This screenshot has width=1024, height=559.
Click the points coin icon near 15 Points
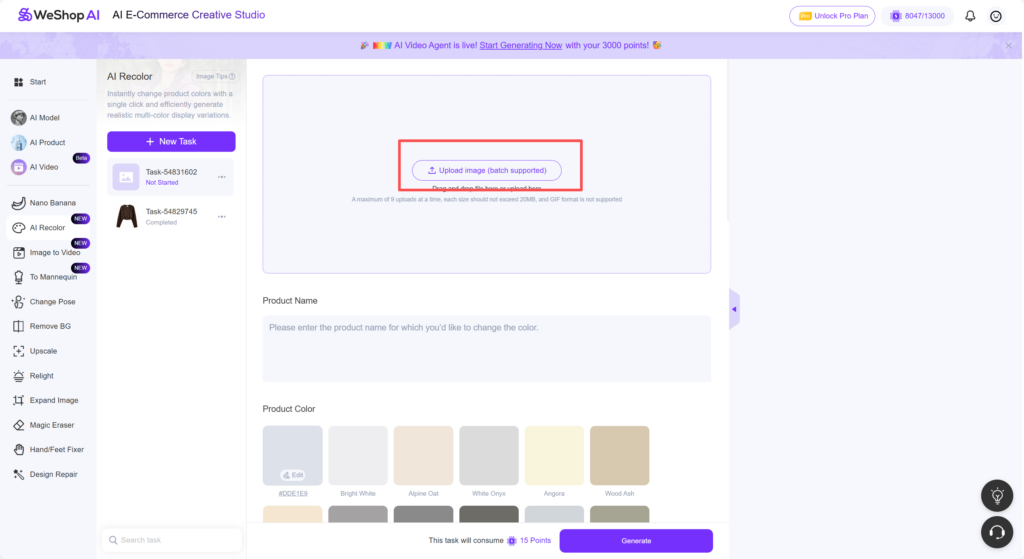pos(512,541)
